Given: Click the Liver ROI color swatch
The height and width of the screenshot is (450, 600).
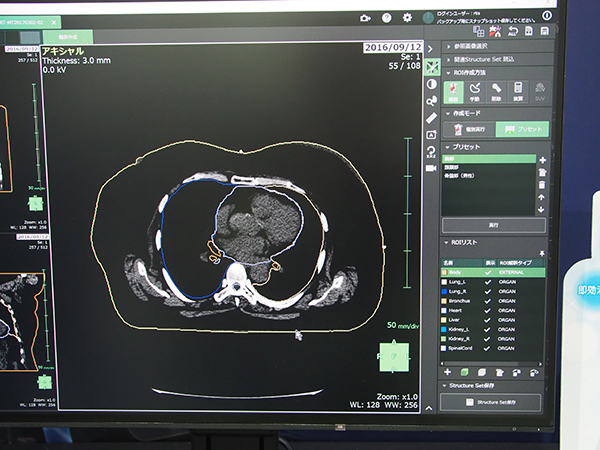Looking at the screenshot, I should click(445, 322).
